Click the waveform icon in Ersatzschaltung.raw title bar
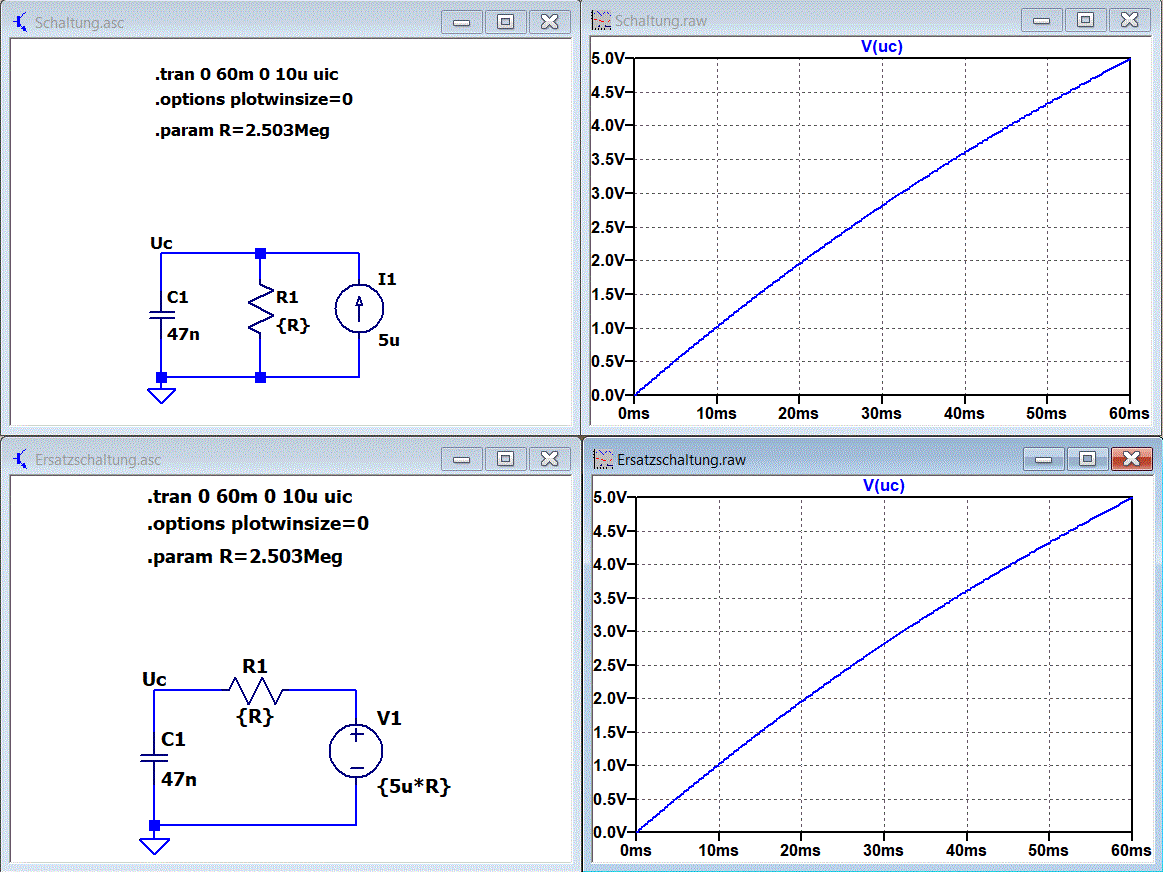This screenshot has height=872, width=1163. pos(603,460)
